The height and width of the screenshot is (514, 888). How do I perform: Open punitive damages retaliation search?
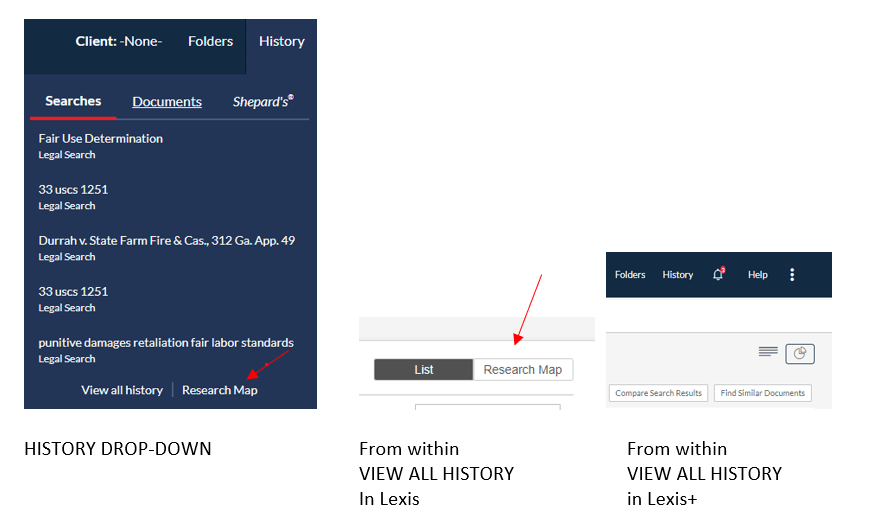[166, 342]
